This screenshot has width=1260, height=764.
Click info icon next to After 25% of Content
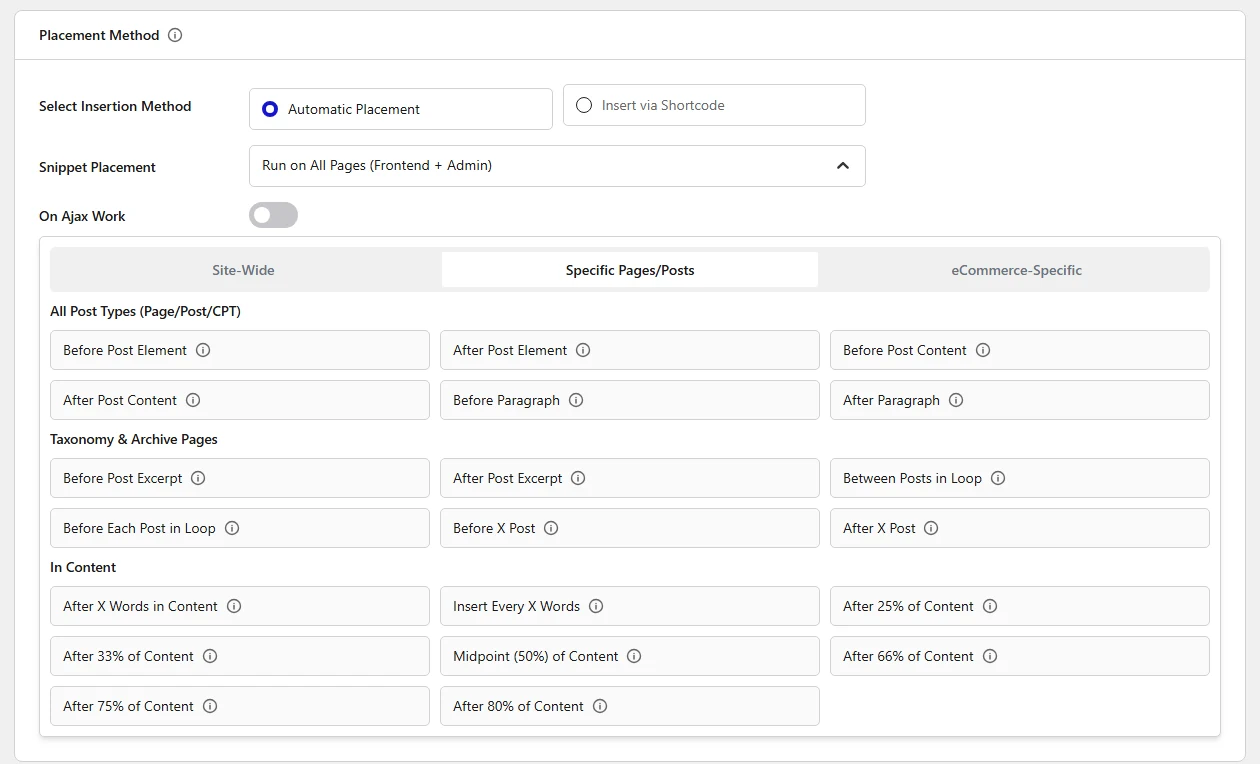point(990,606)
